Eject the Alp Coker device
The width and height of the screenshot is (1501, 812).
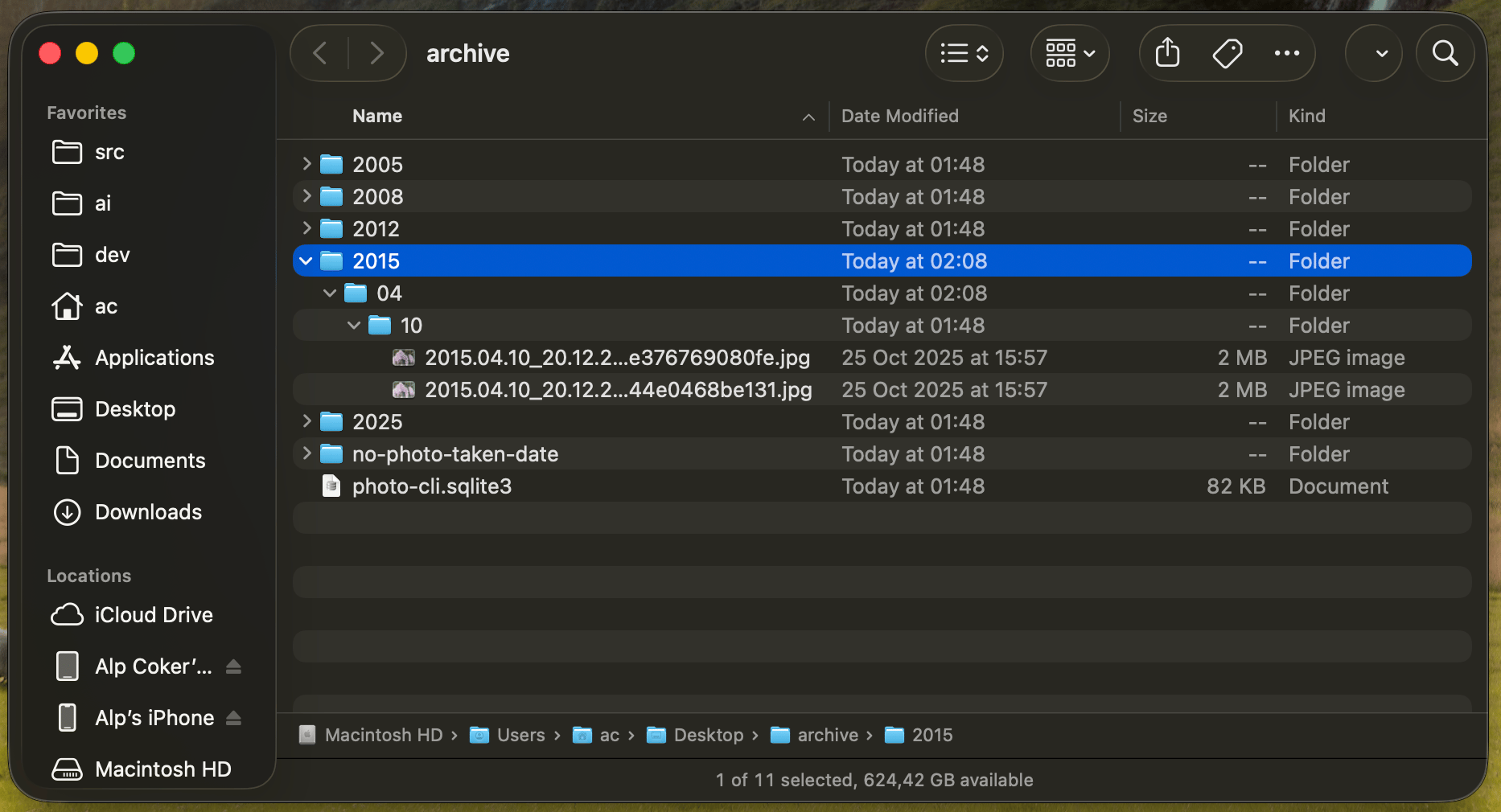point(233,666)
